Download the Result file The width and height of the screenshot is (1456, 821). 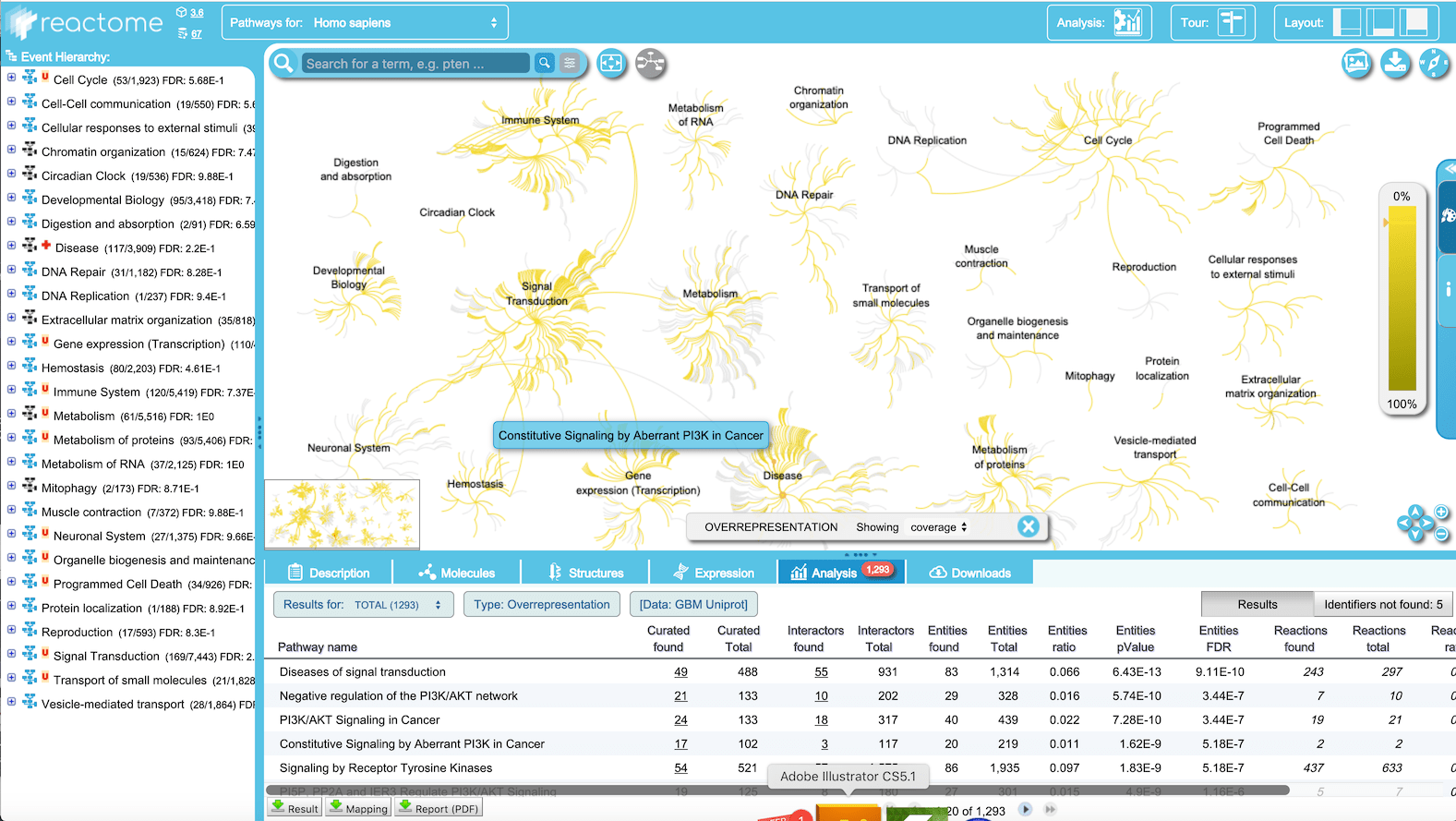295,808
